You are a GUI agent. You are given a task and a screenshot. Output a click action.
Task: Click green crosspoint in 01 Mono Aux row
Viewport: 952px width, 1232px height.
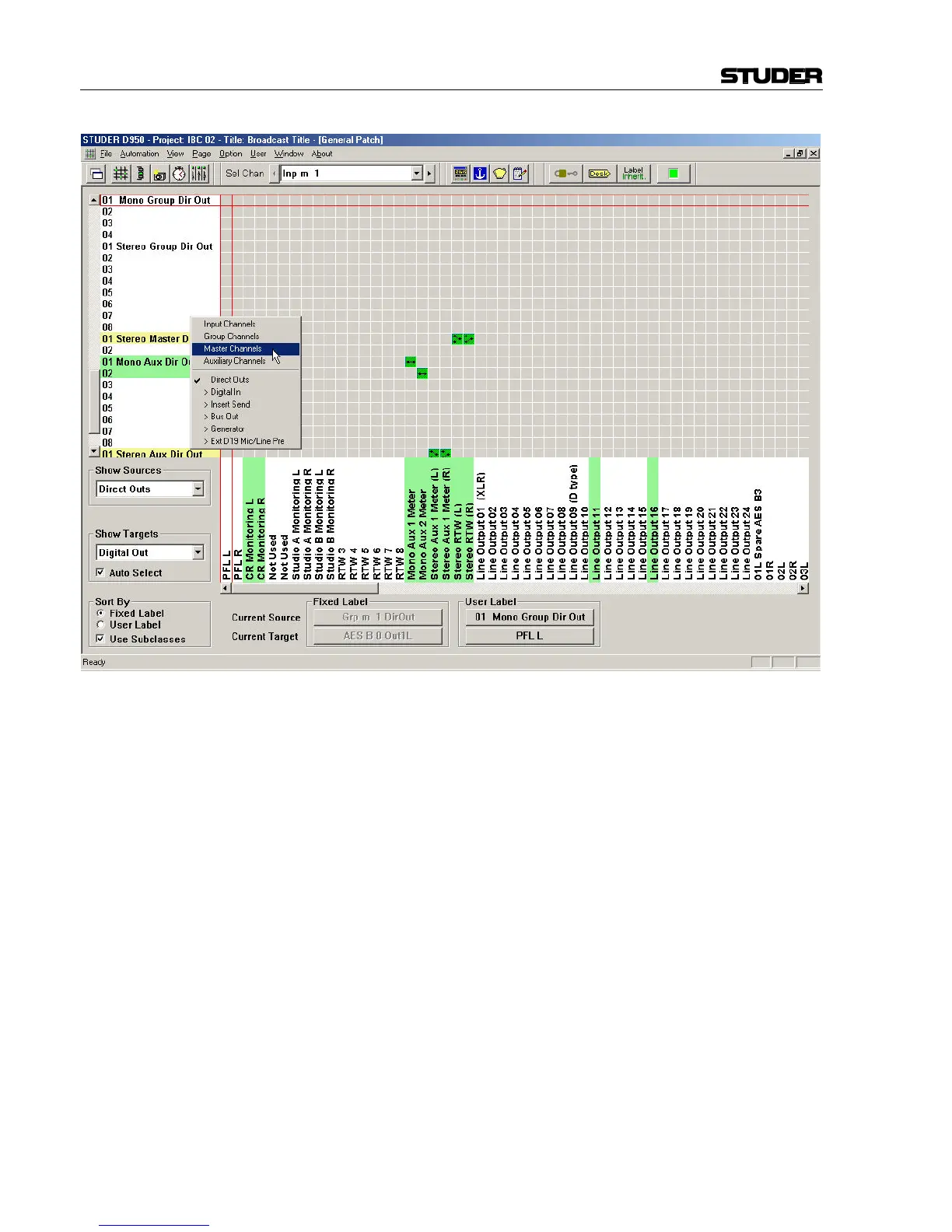[x=411, y=362]
